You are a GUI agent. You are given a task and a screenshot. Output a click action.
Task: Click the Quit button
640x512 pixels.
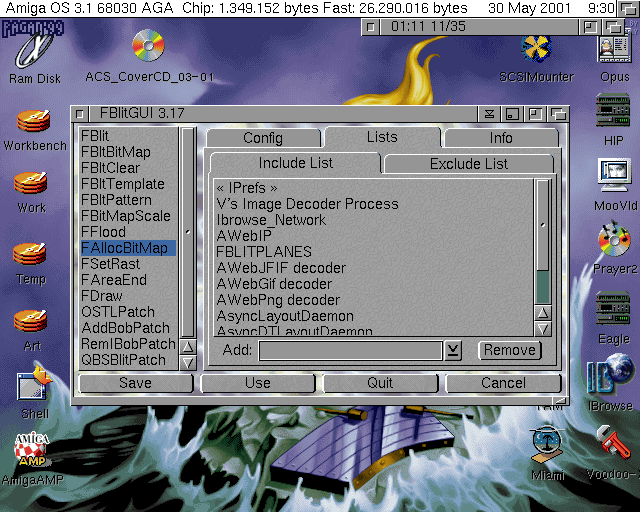point(380,383)
